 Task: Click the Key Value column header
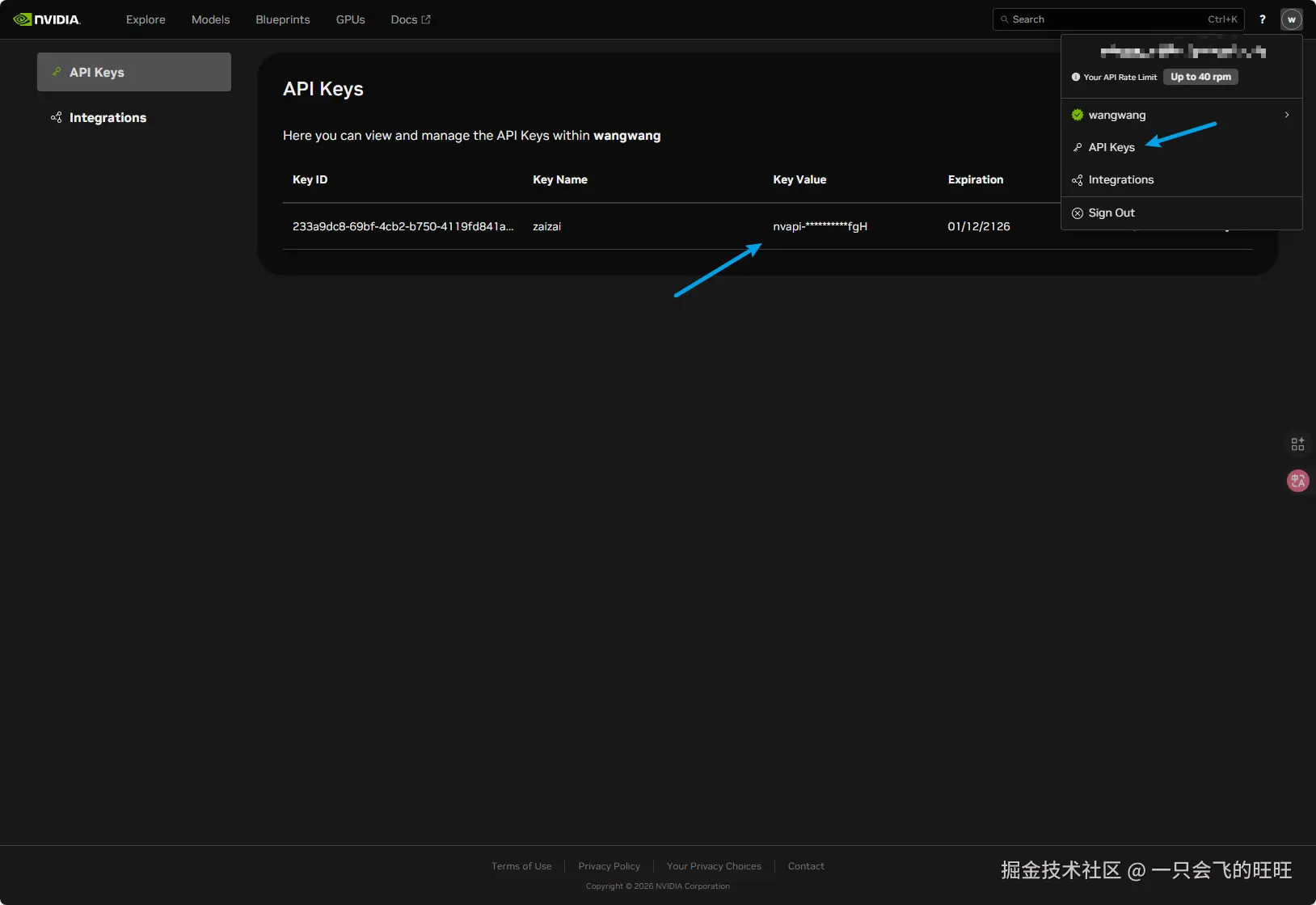799,179
